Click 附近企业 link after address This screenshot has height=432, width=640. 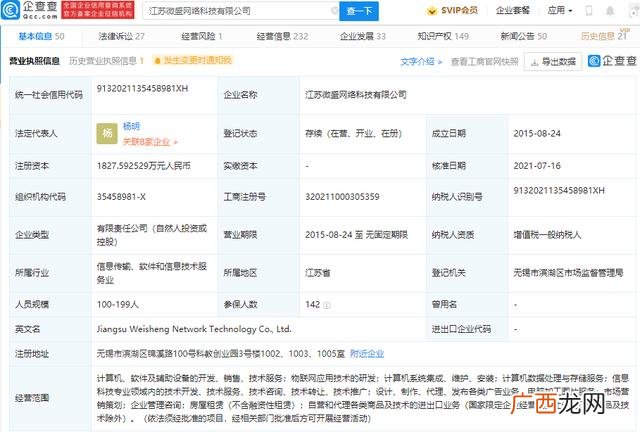367,354
